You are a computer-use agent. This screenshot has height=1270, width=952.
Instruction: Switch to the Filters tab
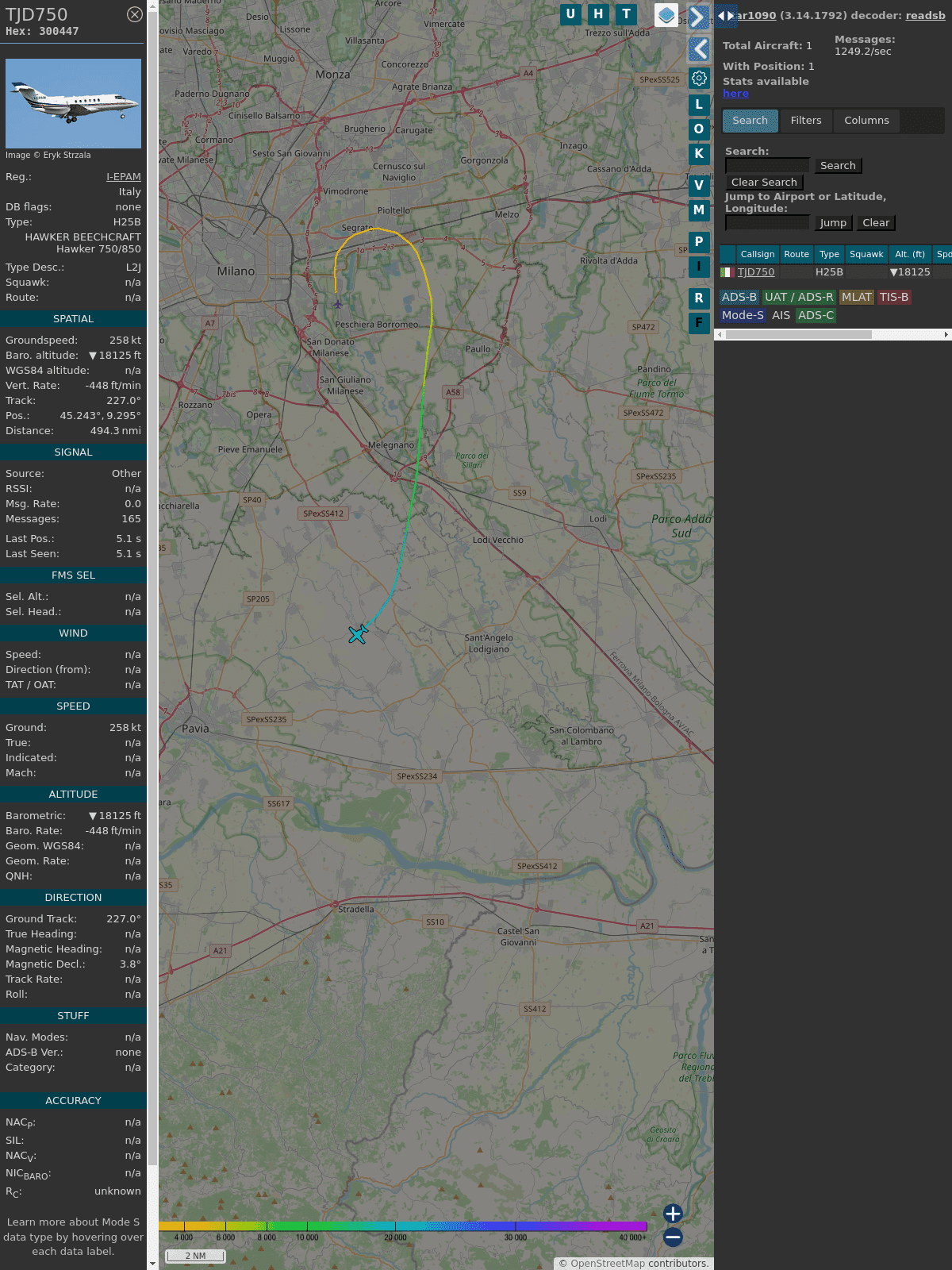[x=805, y=121]
